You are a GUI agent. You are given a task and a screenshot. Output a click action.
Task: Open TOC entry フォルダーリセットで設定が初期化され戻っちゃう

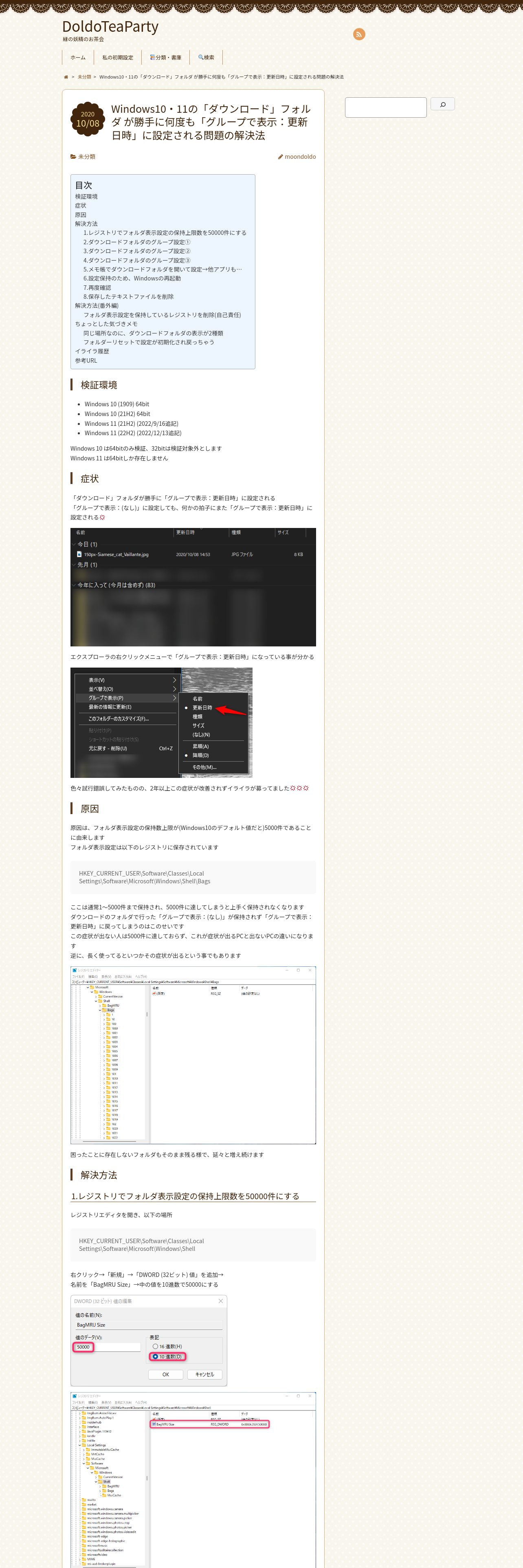coord(149,342)
